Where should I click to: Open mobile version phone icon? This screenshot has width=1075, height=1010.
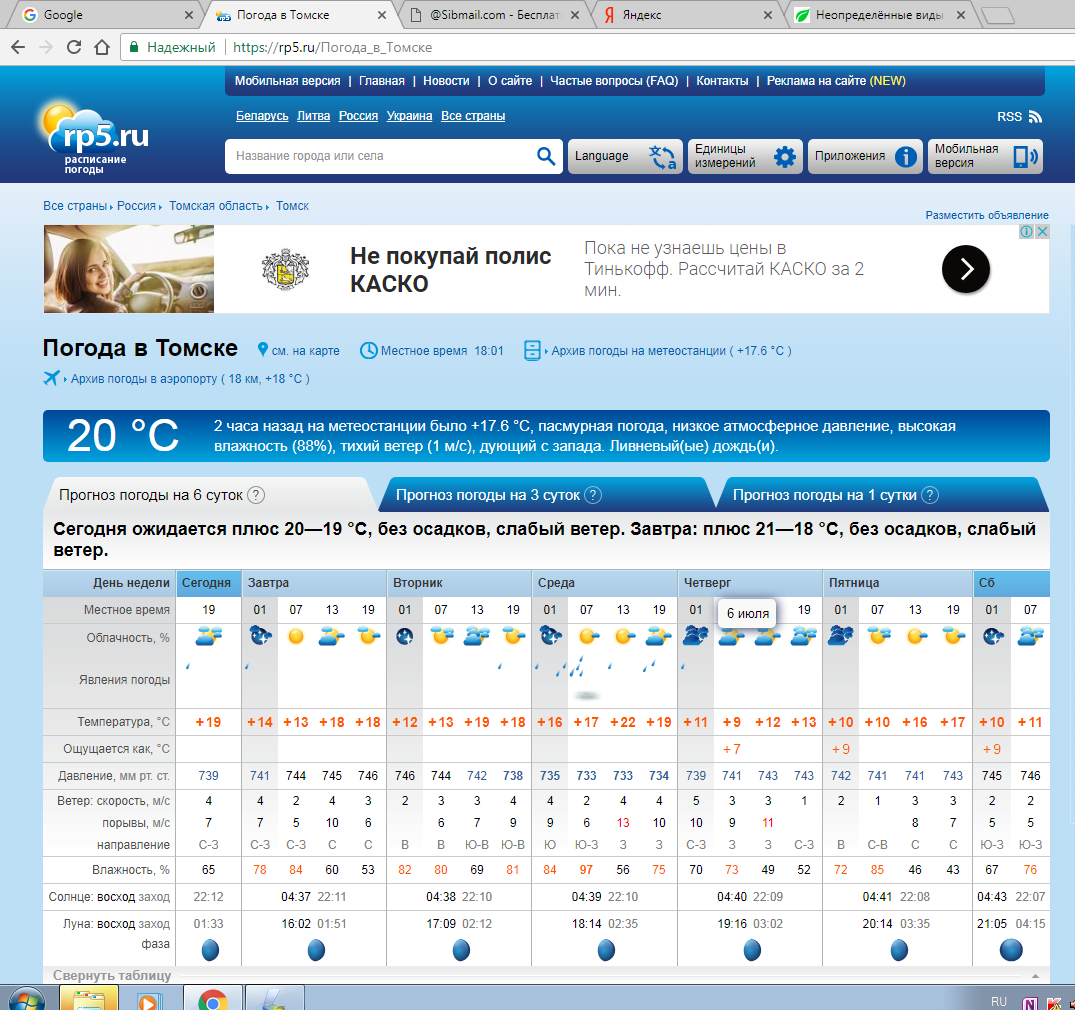(1026, 157)
